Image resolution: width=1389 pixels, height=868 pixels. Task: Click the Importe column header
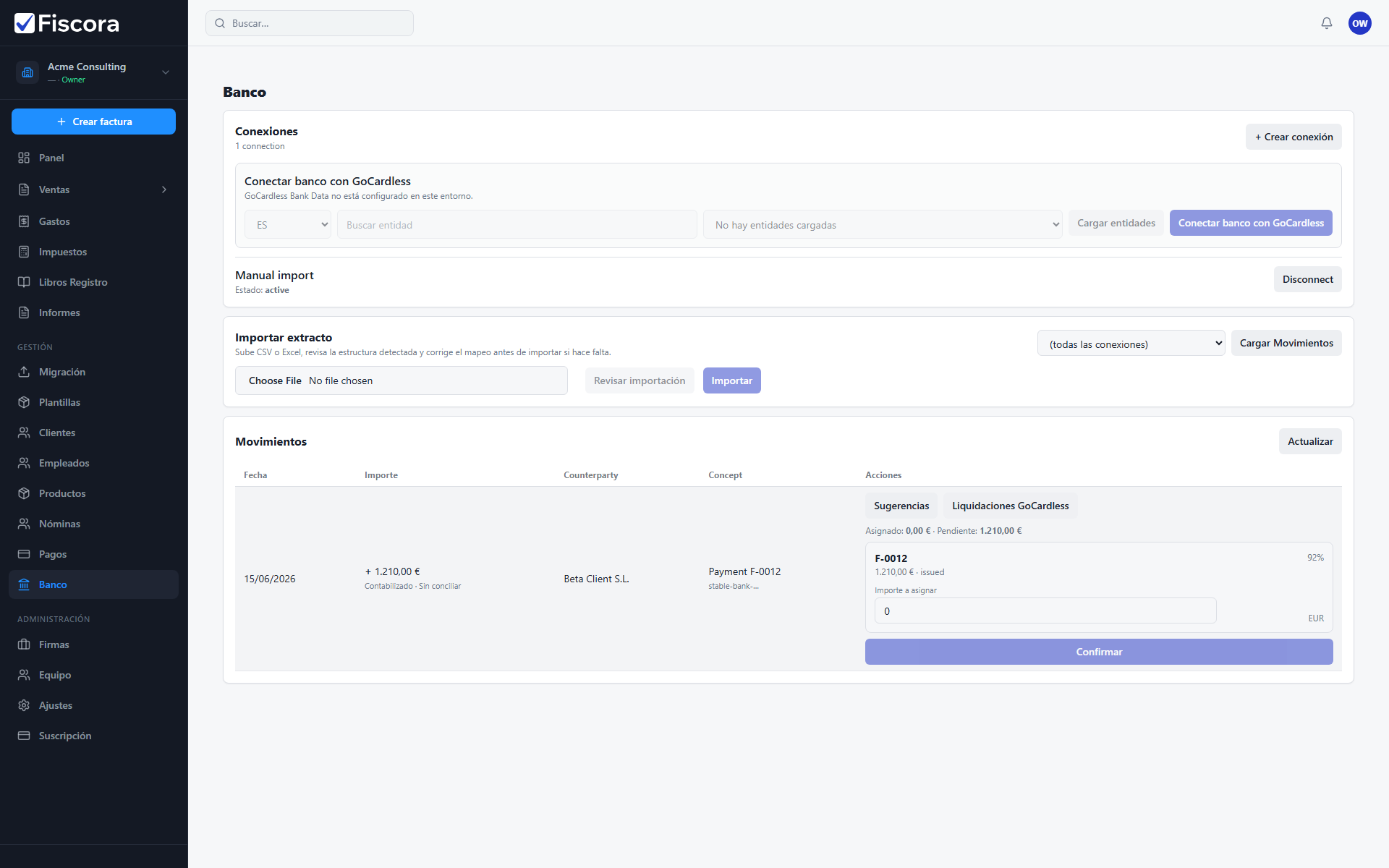(x=381, y=475)
